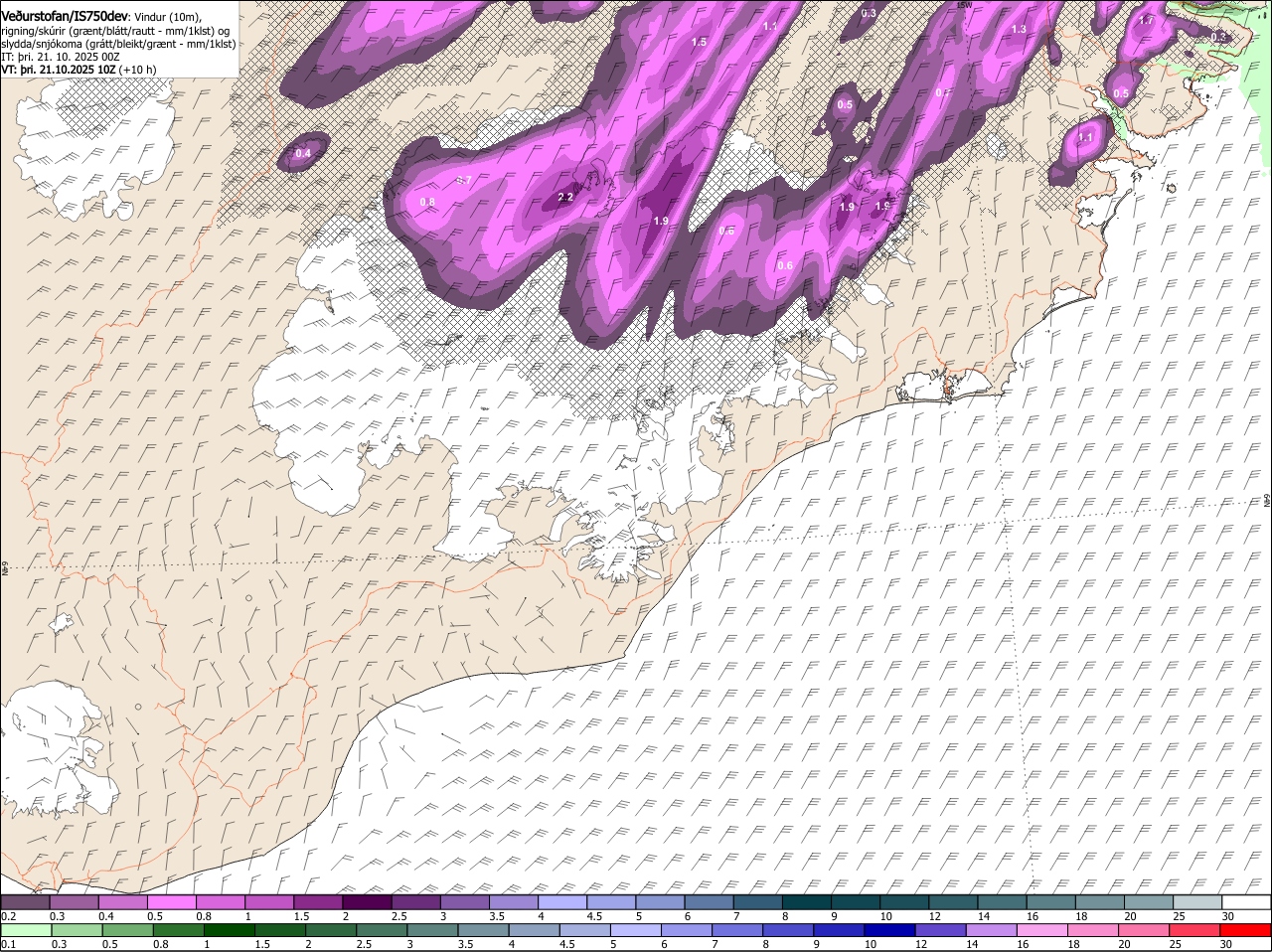This screenshot has width=1272, height=952.
Task: Click the lower legend darkest green swatch from 1 to 1.5
Action: click(229, 930)
